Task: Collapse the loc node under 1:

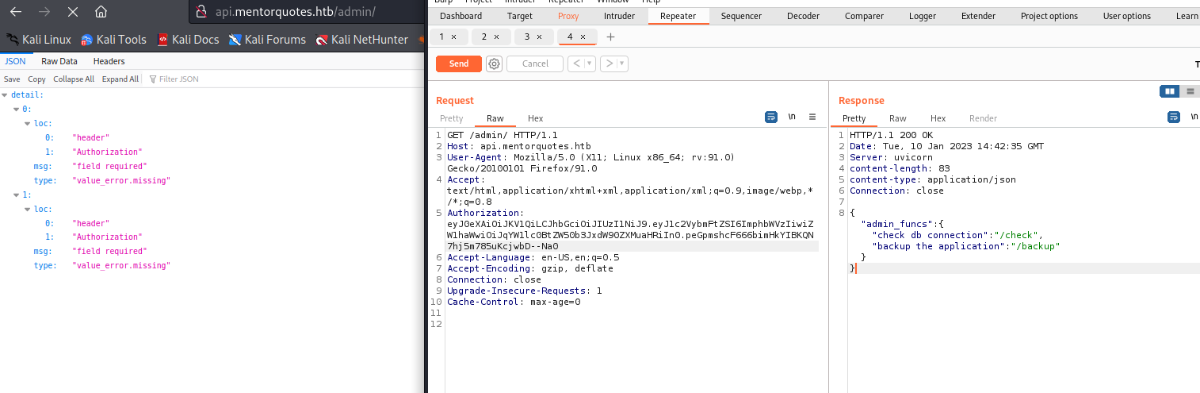Action: pyautogui.click(x=27, y=210)
